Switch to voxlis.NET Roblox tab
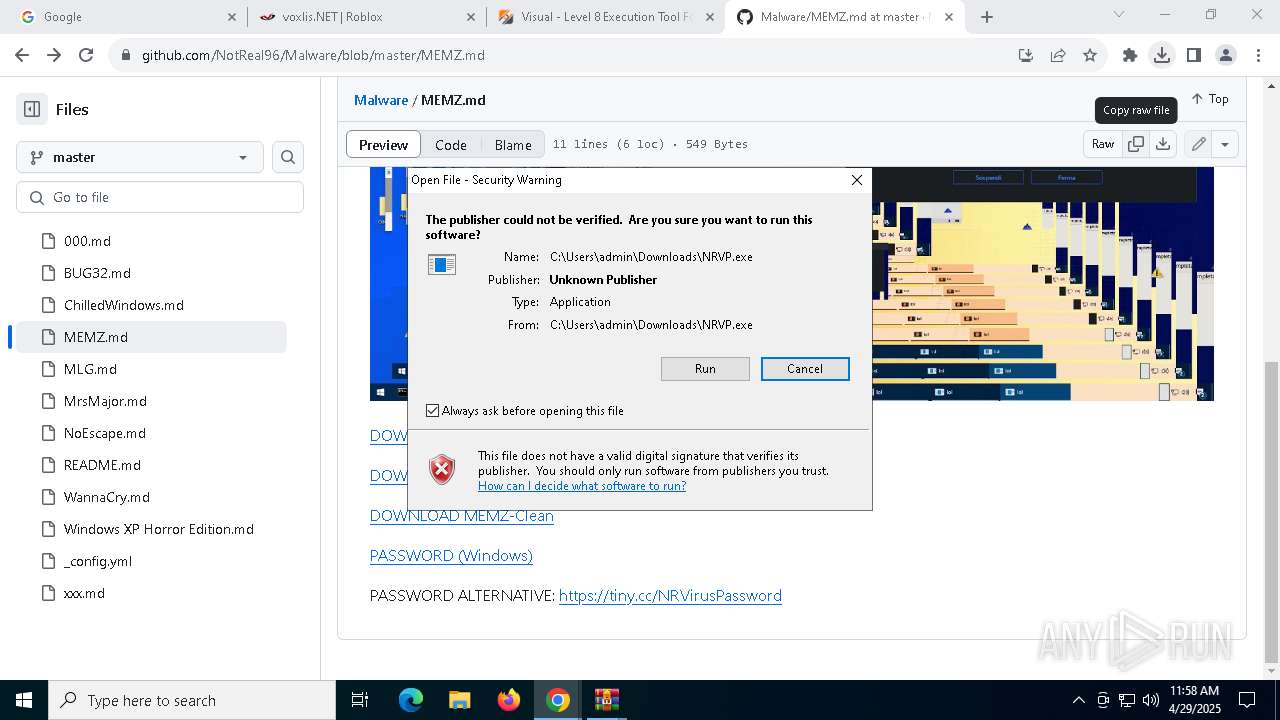 click(x=366, y=17)
